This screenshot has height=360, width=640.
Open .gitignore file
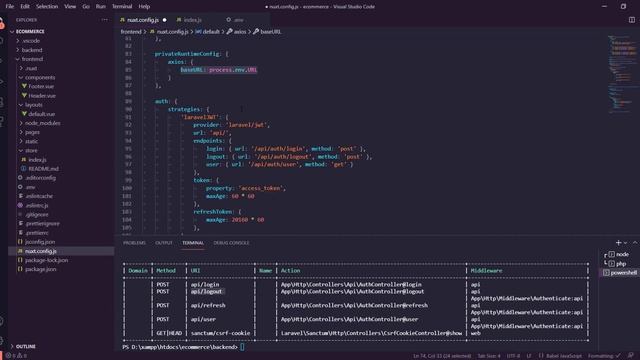(x=37, y=214)
